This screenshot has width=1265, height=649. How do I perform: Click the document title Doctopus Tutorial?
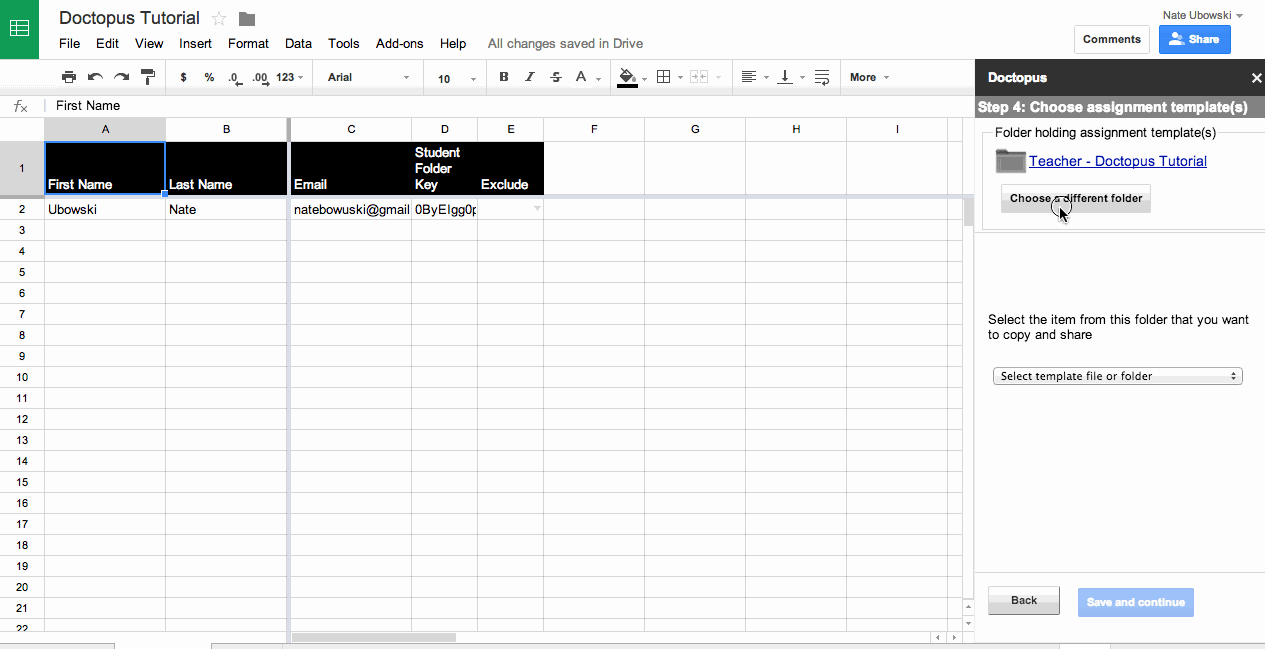tap(129, 18)
